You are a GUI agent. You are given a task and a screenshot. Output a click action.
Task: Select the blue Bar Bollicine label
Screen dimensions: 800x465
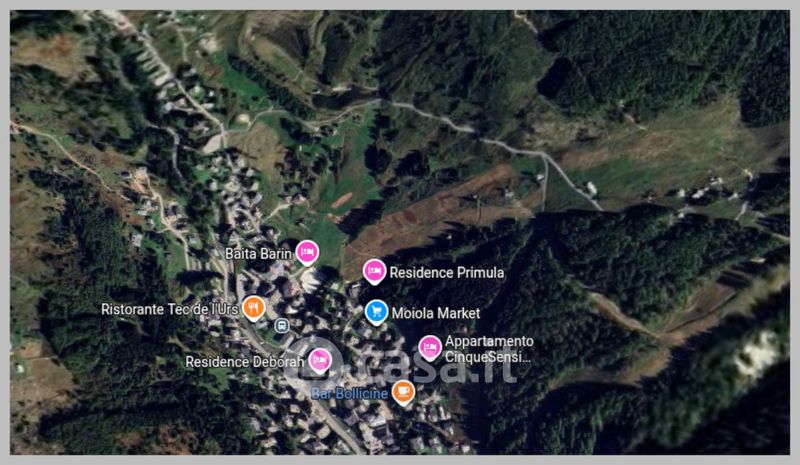pos(349,394)
